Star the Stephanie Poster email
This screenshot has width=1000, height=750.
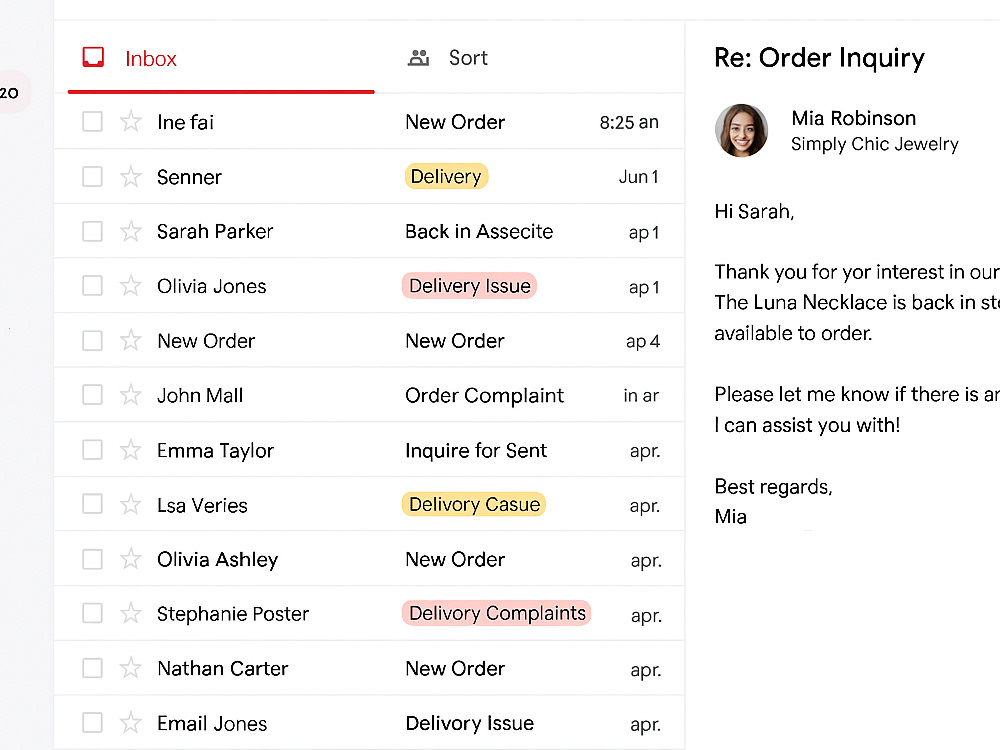click(131, 613)
